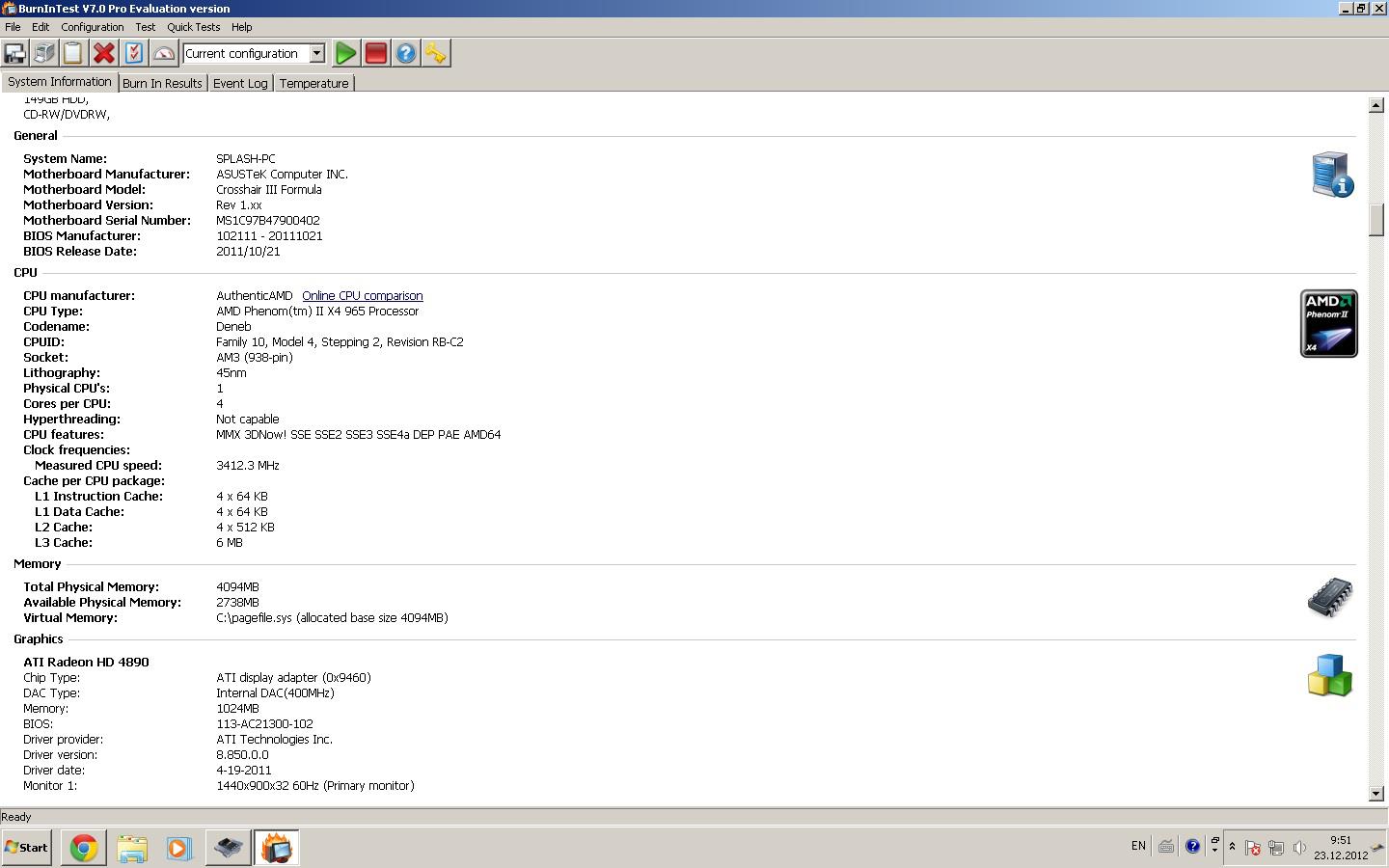Click the SPLASH-PC system name value

[x=246, y=159]
